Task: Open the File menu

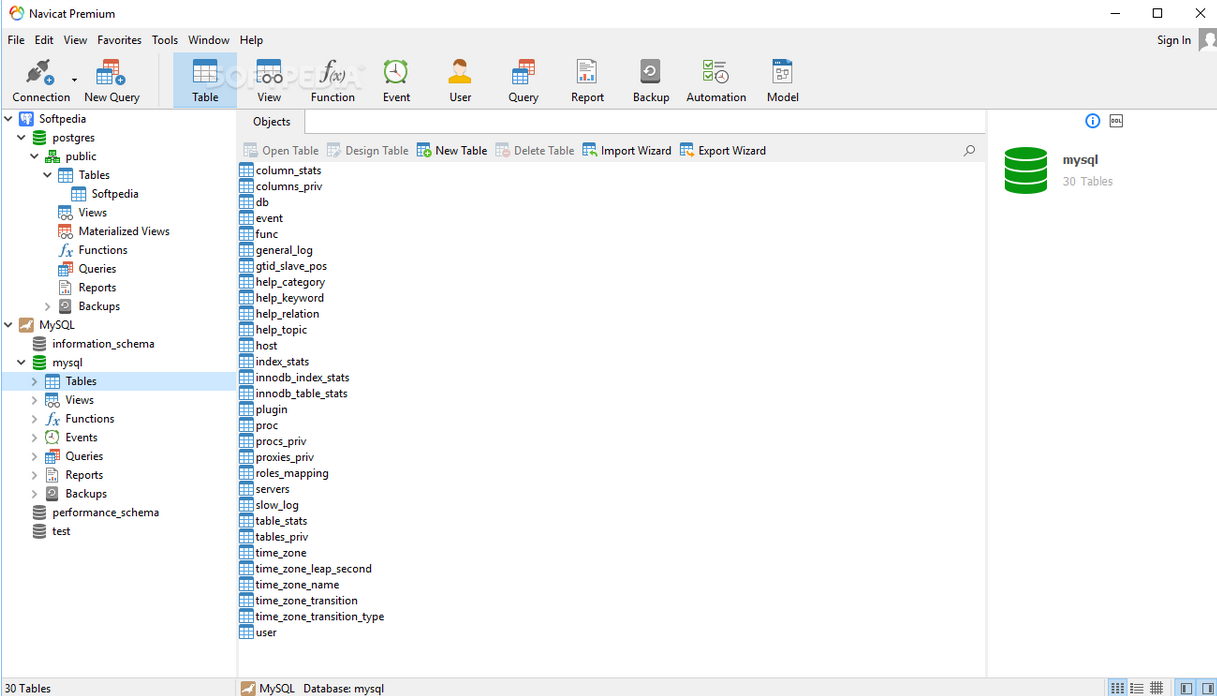Action: coord(16,40)
